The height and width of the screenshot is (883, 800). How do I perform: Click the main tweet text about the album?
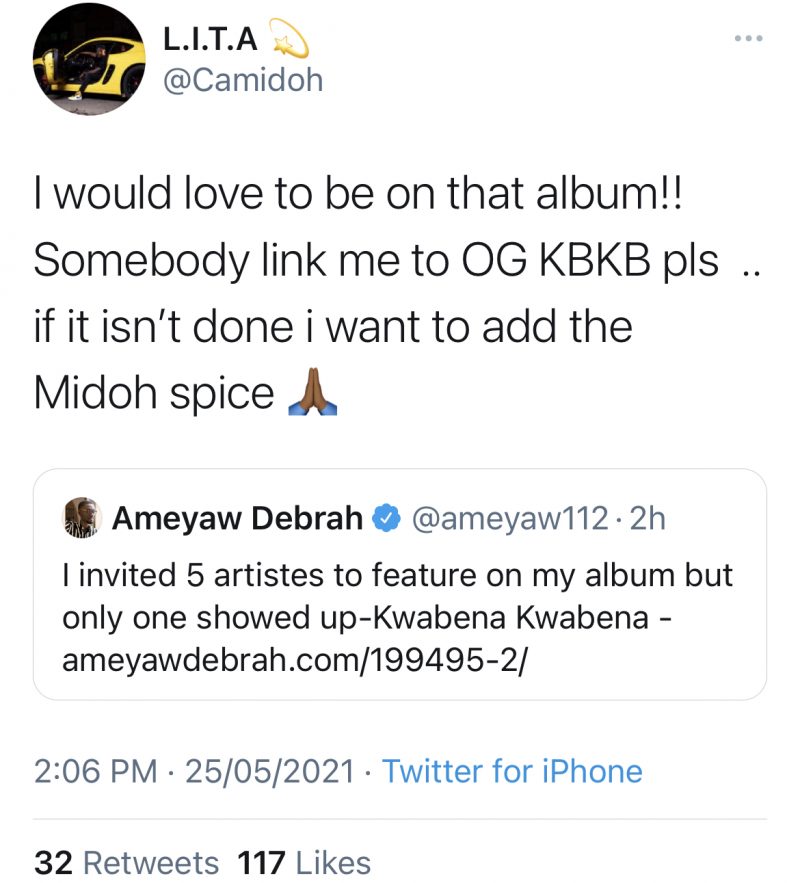pos(397,293)
